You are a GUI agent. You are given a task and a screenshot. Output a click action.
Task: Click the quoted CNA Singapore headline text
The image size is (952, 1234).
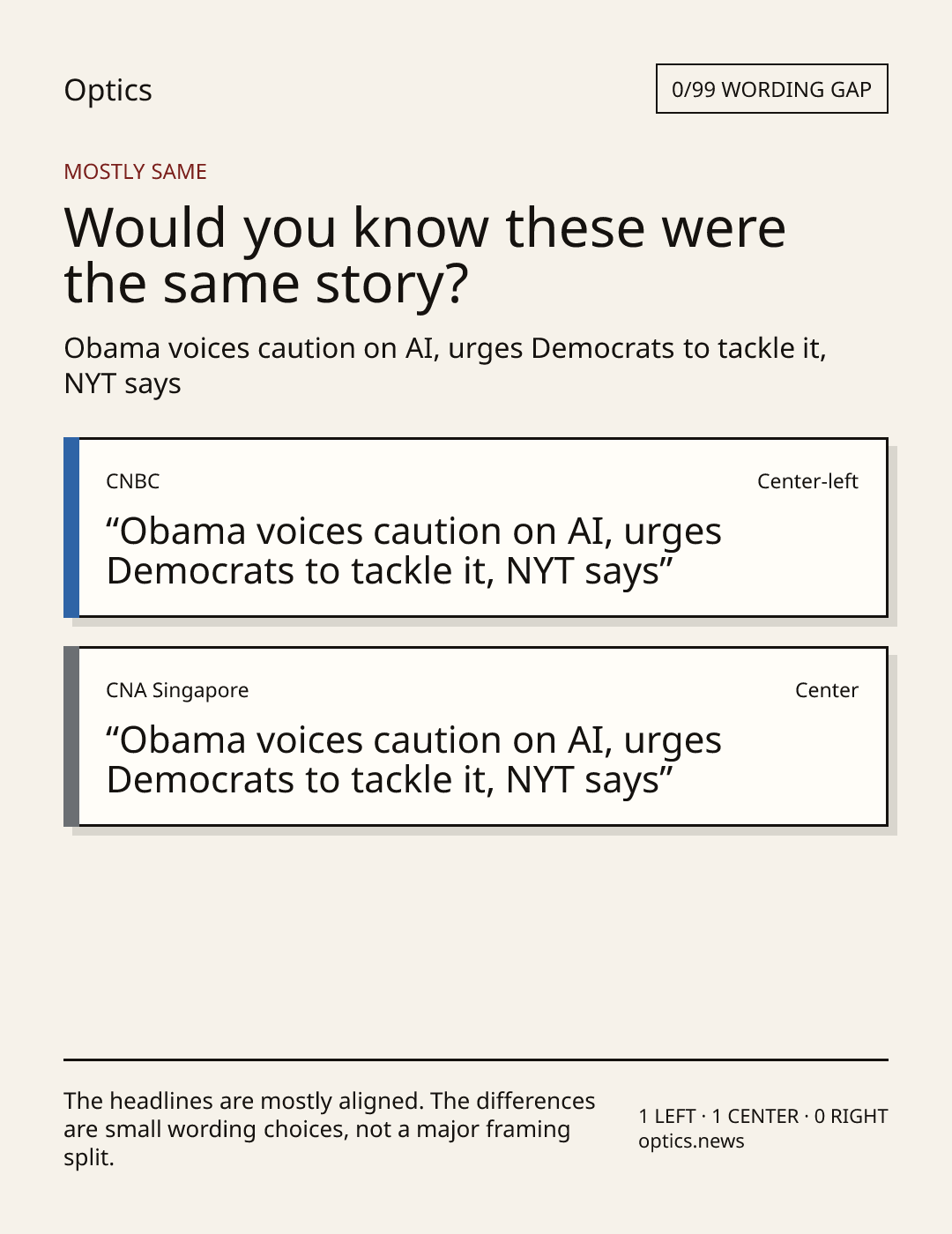click(413, 760)
